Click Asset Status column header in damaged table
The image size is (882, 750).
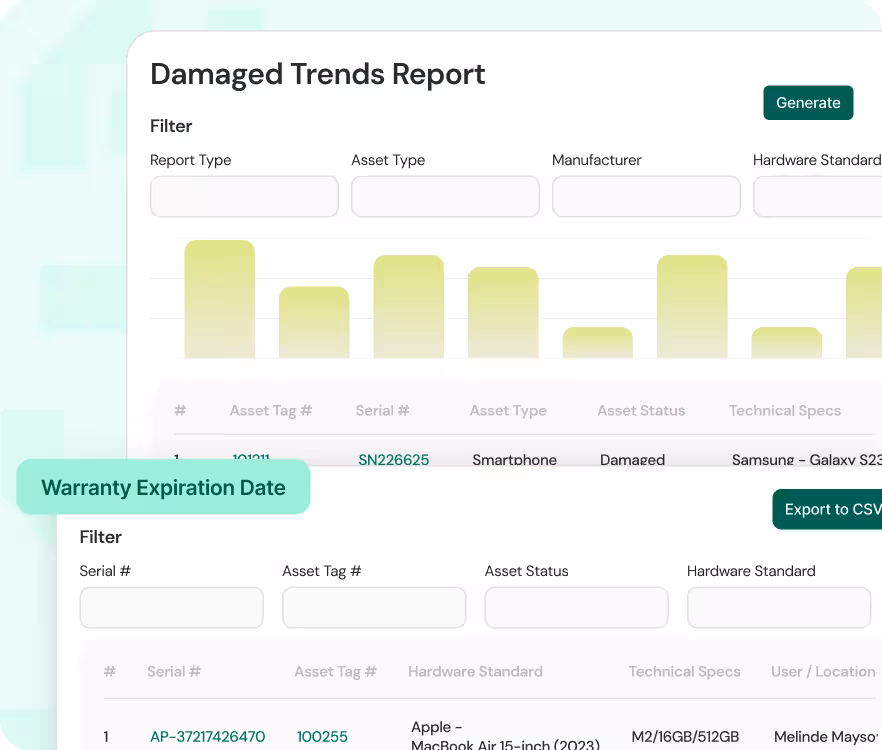click(x=641, y=410)
